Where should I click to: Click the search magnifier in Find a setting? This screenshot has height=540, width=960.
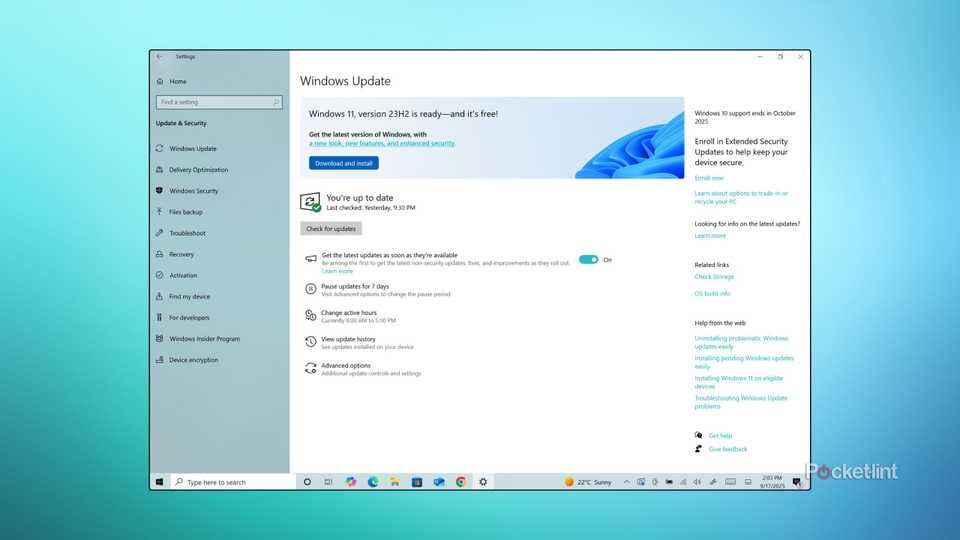pyautogui.click(x=276, y=102)
